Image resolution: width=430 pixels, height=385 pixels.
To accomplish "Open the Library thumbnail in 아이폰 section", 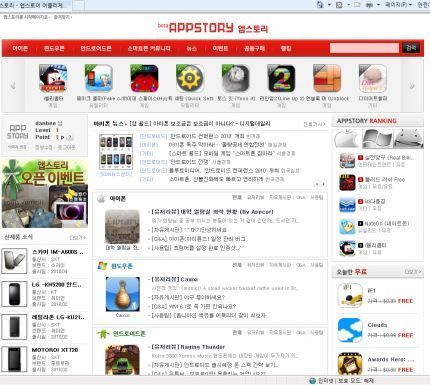I will [122, 227].
